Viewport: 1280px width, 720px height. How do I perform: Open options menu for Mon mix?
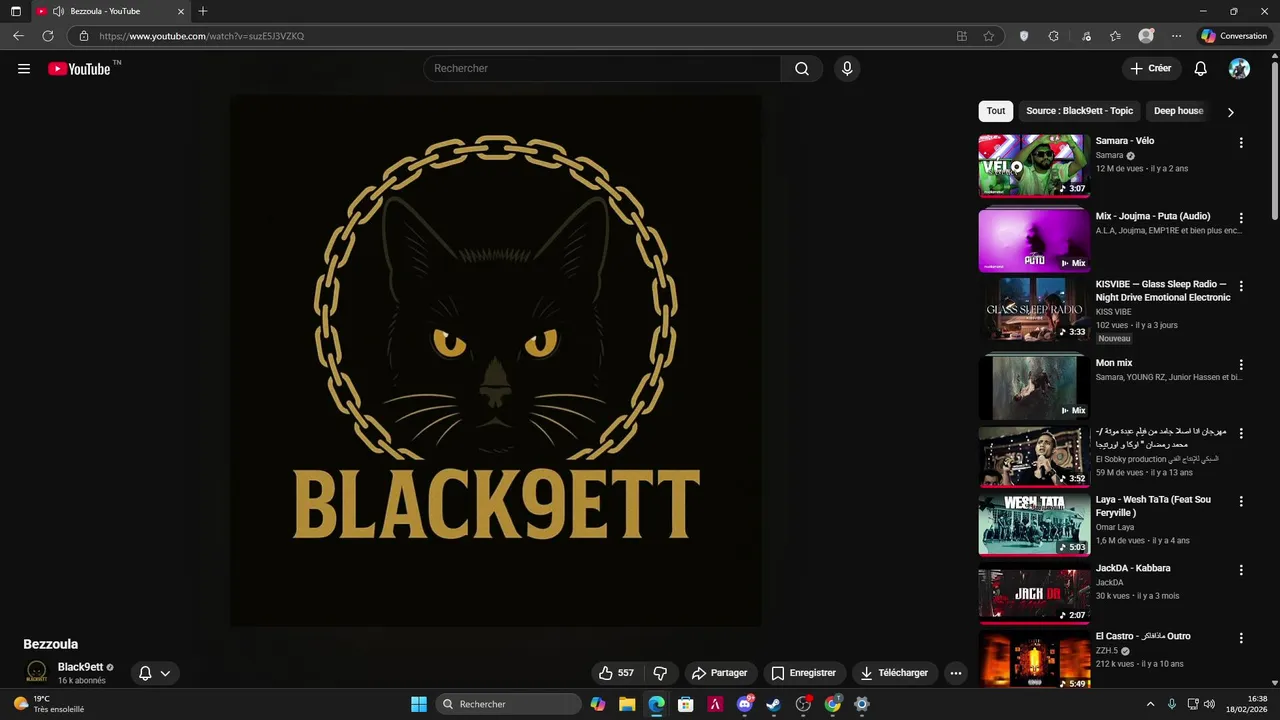coord(1241,365)
